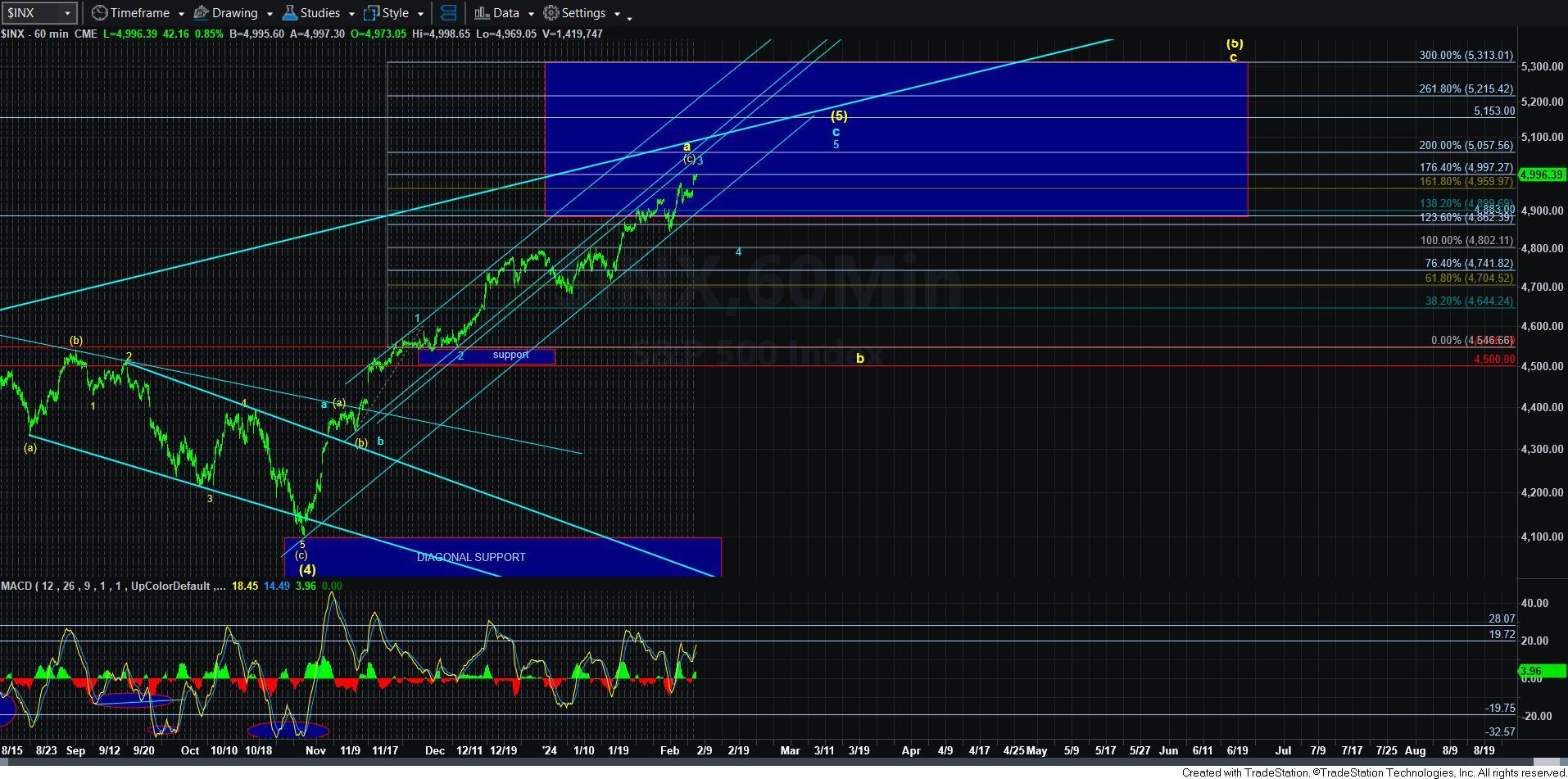Viewport: 1568px width, 779px height.
Task: Expand the Drawing dropdown arrow
Action: 268,14
